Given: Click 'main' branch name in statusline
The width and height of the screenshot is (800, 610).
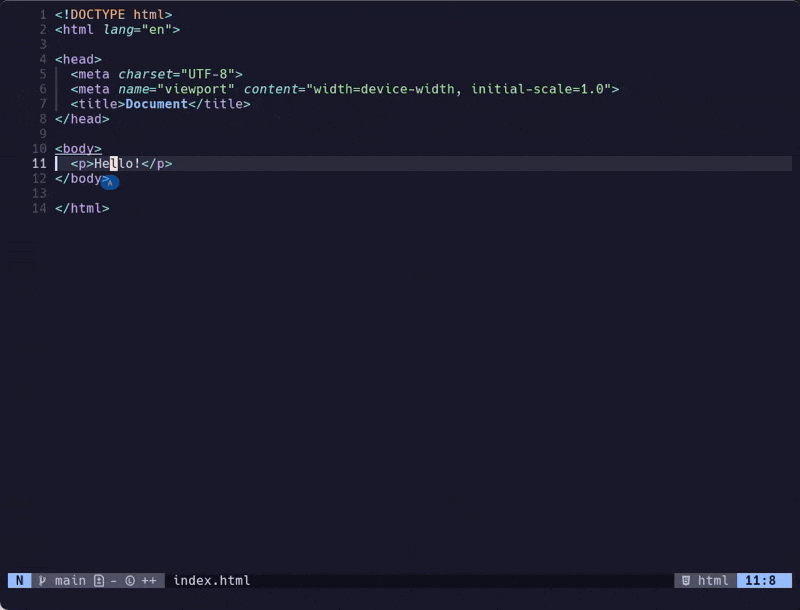Looking at the screenshot, I should pos(70,580).
